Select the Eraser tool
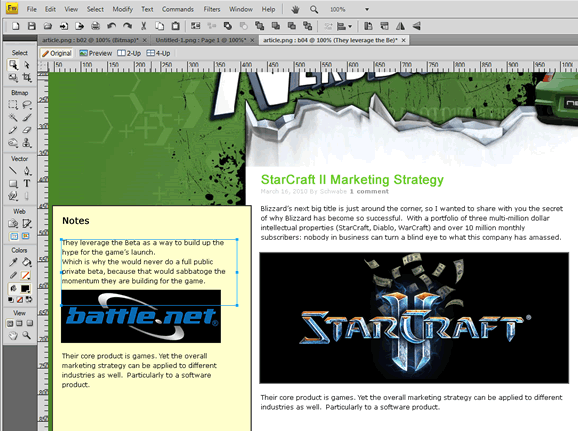Image resolution: width=578 pixels, height=431 pixels. point(27,130)
